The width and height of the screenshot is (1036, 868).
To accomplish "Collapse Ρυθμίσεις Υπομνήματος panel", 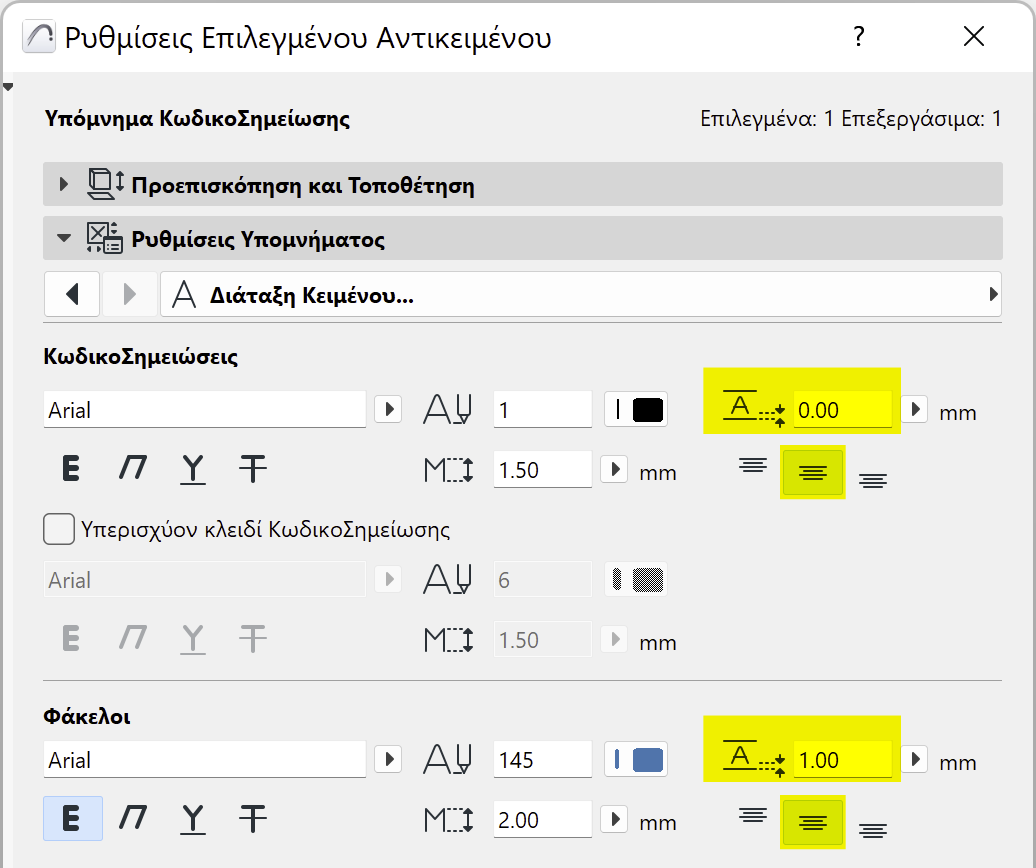I will coord(65,239).
